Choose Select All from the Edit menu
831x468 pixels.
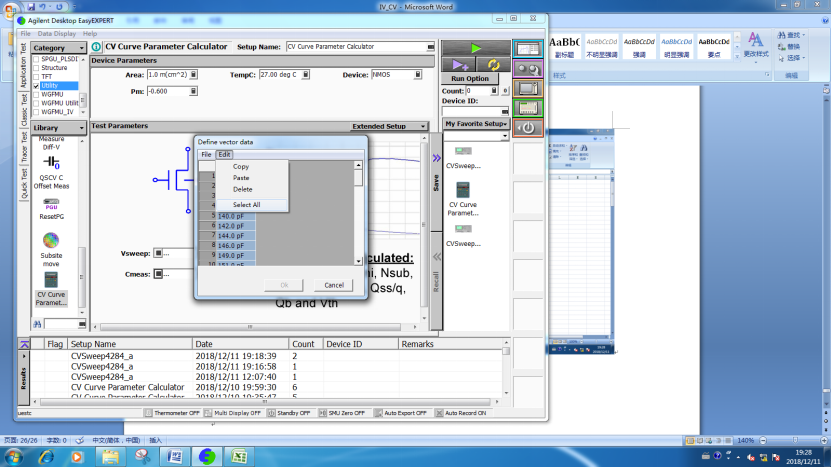246,205
